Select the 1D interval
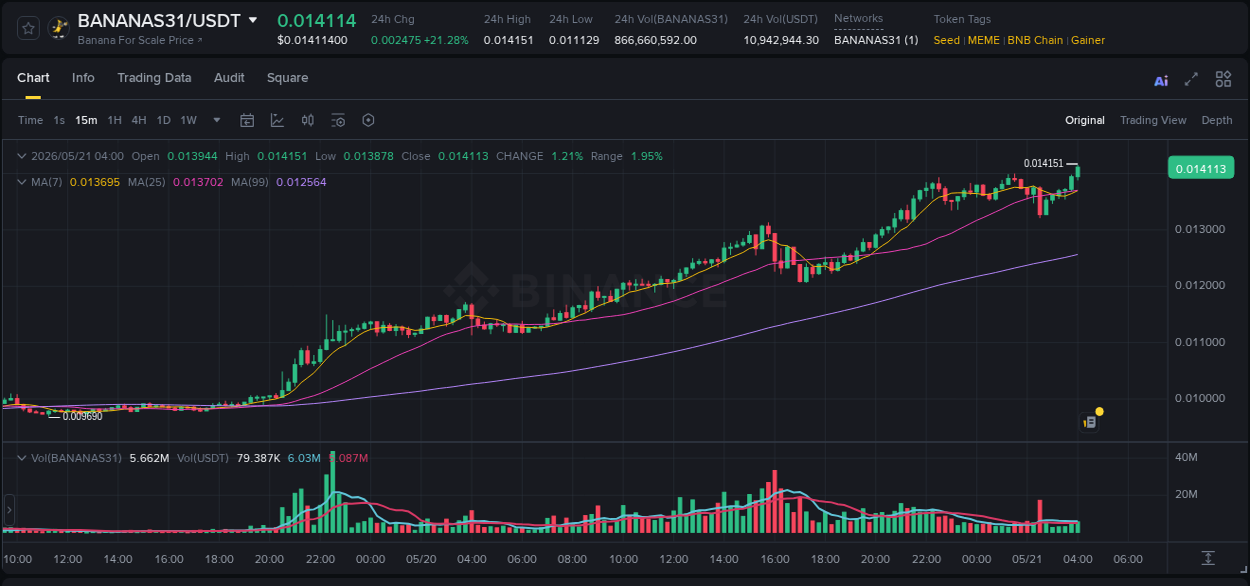Screen dimensions: 1250x586 coord(163,120)
